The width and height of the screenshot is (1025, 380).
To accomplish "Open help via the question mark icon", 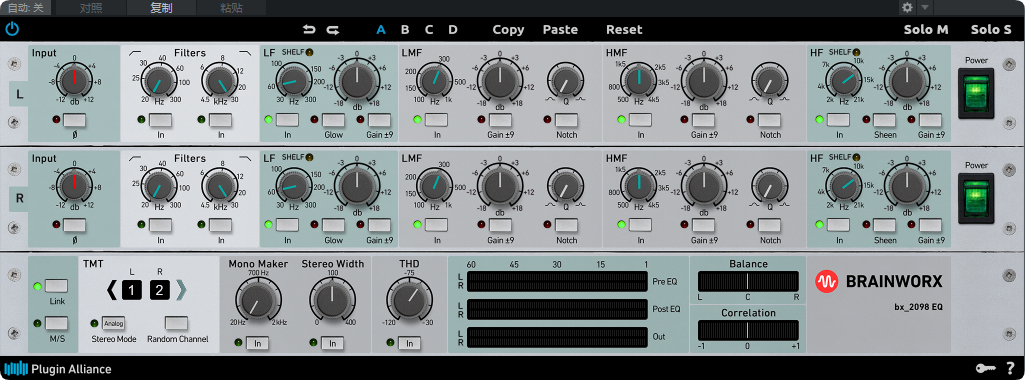I will (x=1011, y=368).
